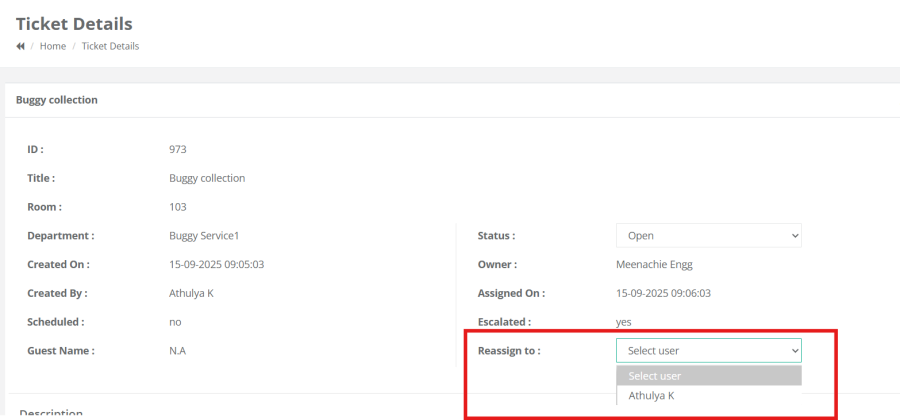Screen dimensions: 900x420
Task: Open the Status dropdown showing Open
Action: [x=708, y=236]
